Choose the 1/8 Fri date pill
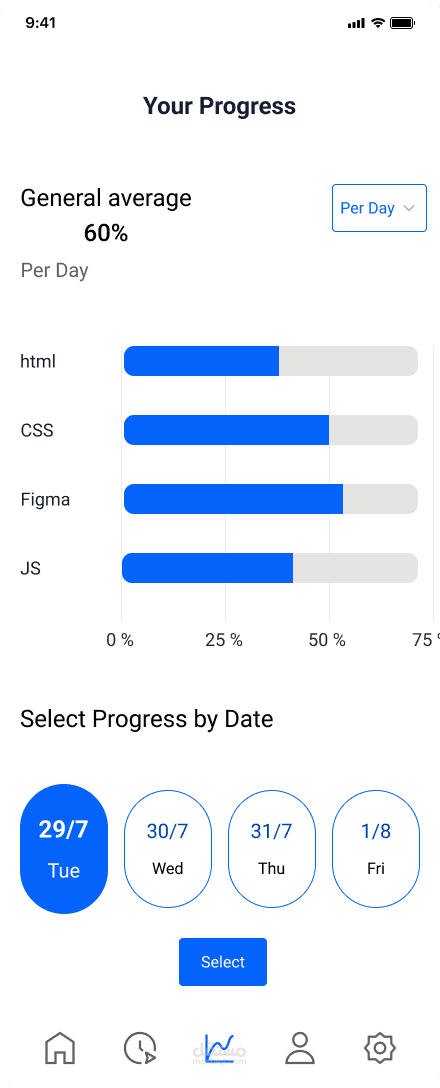440x1088 pixels. click(x=376, y=849)
